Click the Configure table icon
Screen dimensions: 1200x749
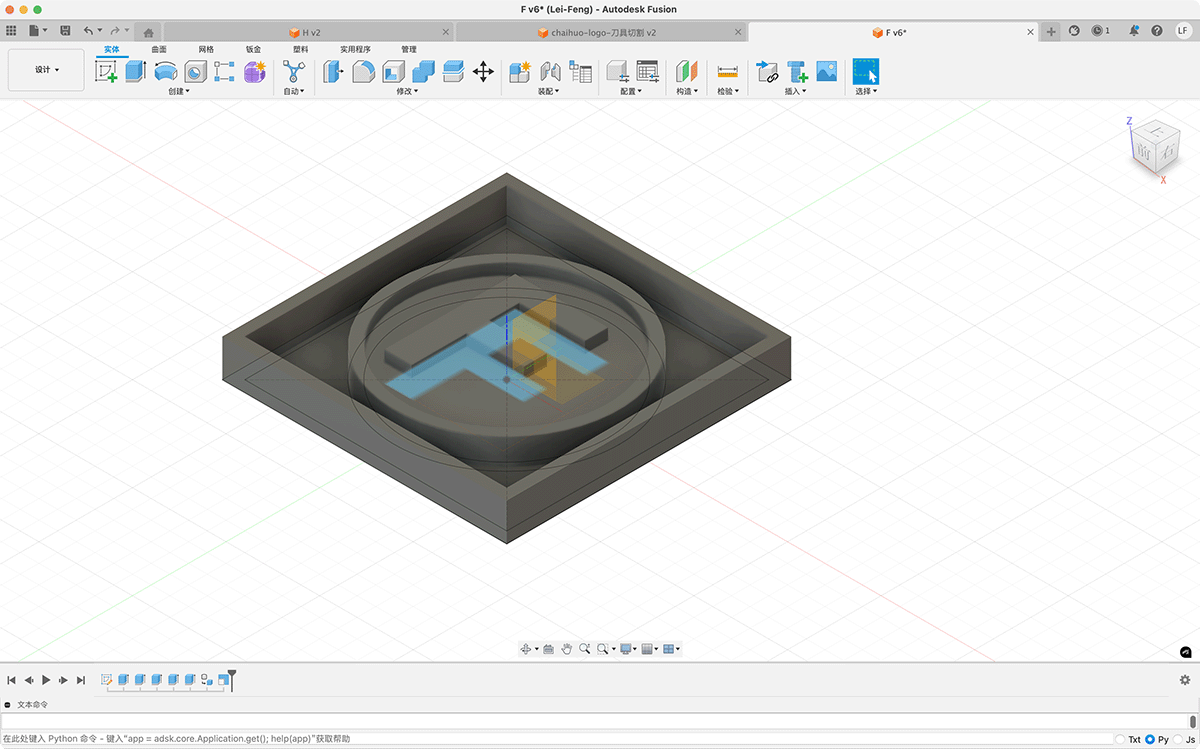[648, 71]
